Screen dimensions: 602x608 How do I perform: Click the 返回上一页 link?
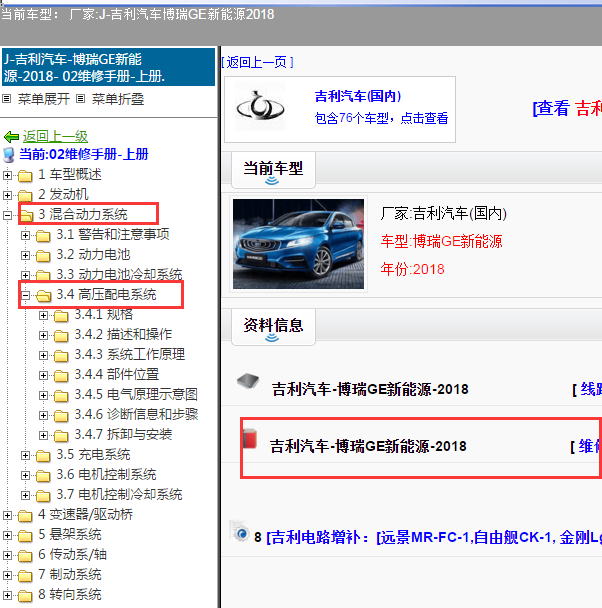(x=257, y=62)
